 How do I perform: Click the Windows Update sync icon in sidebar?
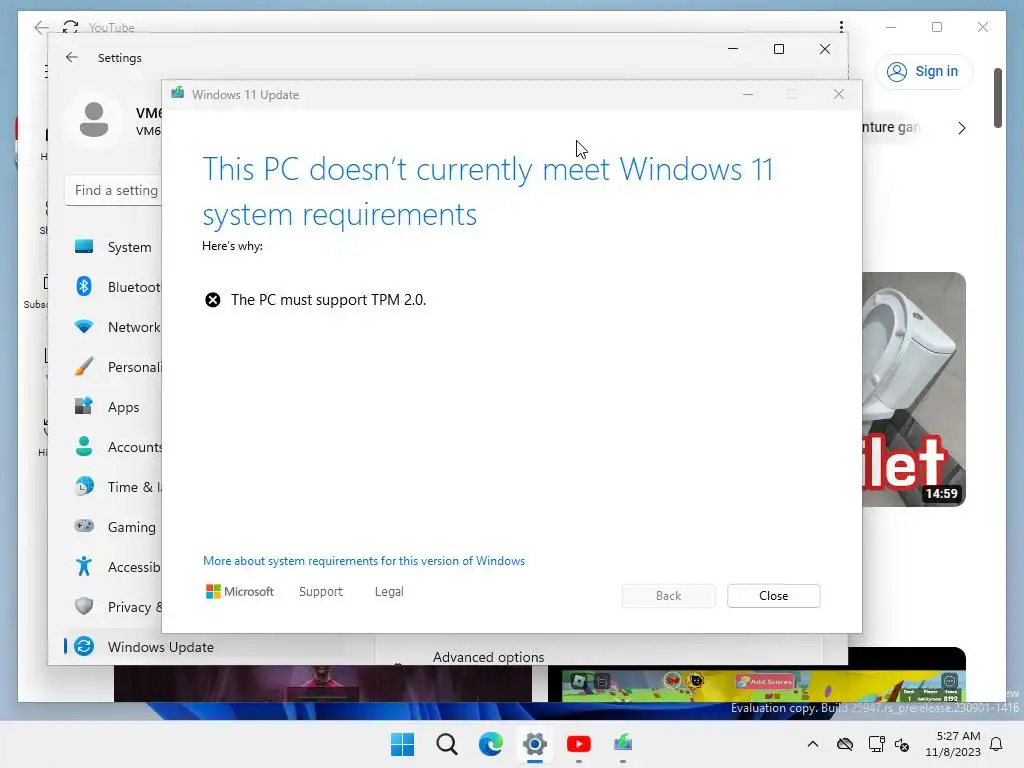[84, 647]
